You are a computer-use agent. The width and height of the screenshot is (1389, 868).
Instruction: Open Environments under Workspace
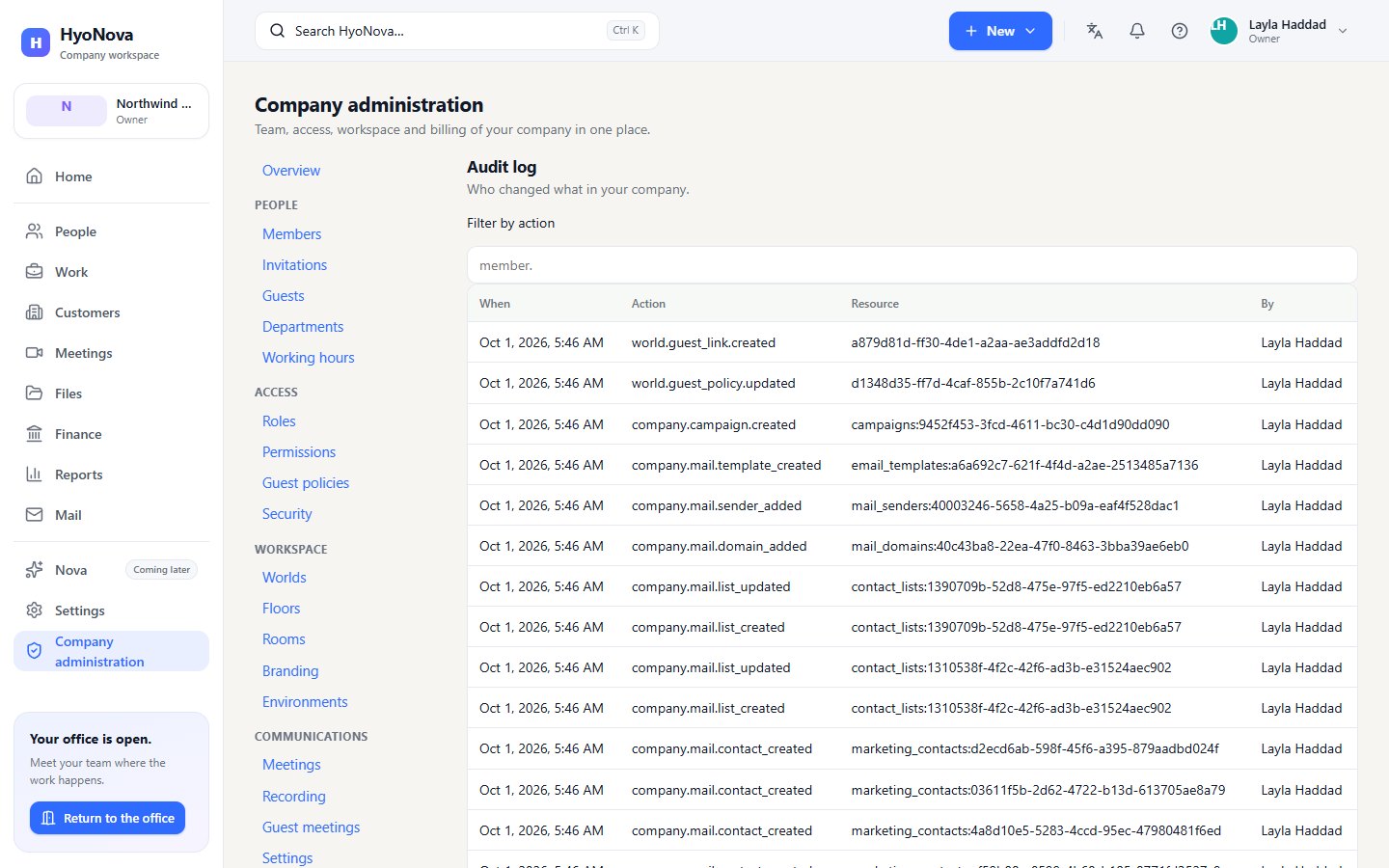(305, 702)
